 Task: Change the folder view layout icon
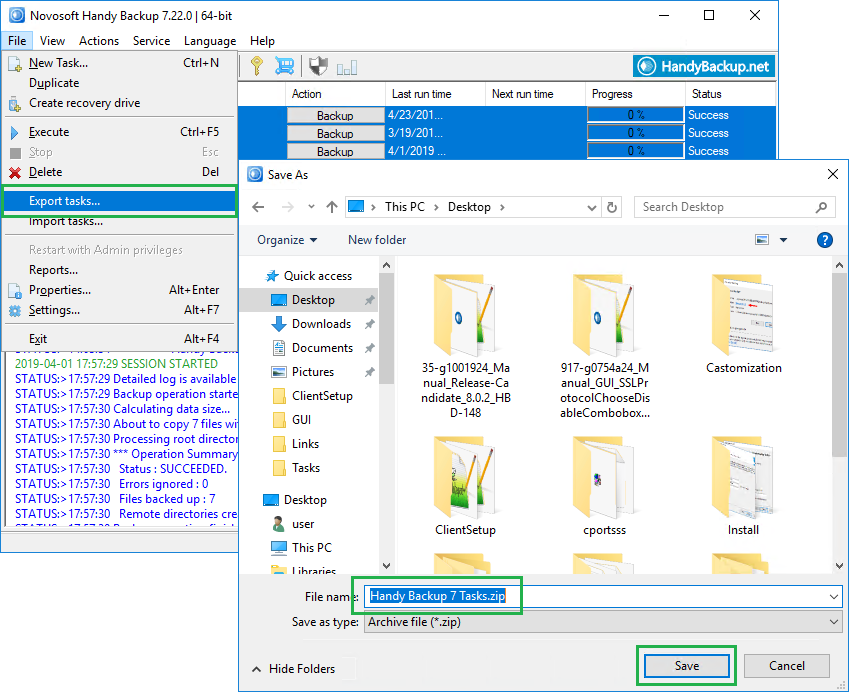[x=762, y=240]
